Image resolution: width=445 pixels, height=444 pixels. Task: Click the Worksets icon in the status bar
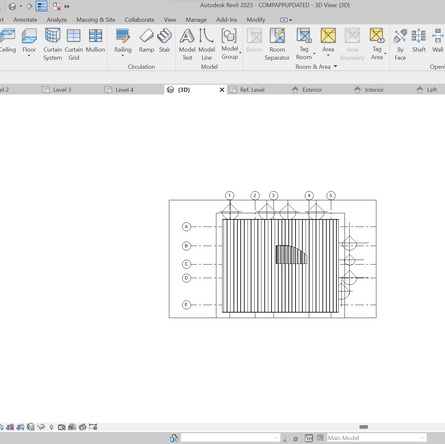click(174, 438)
